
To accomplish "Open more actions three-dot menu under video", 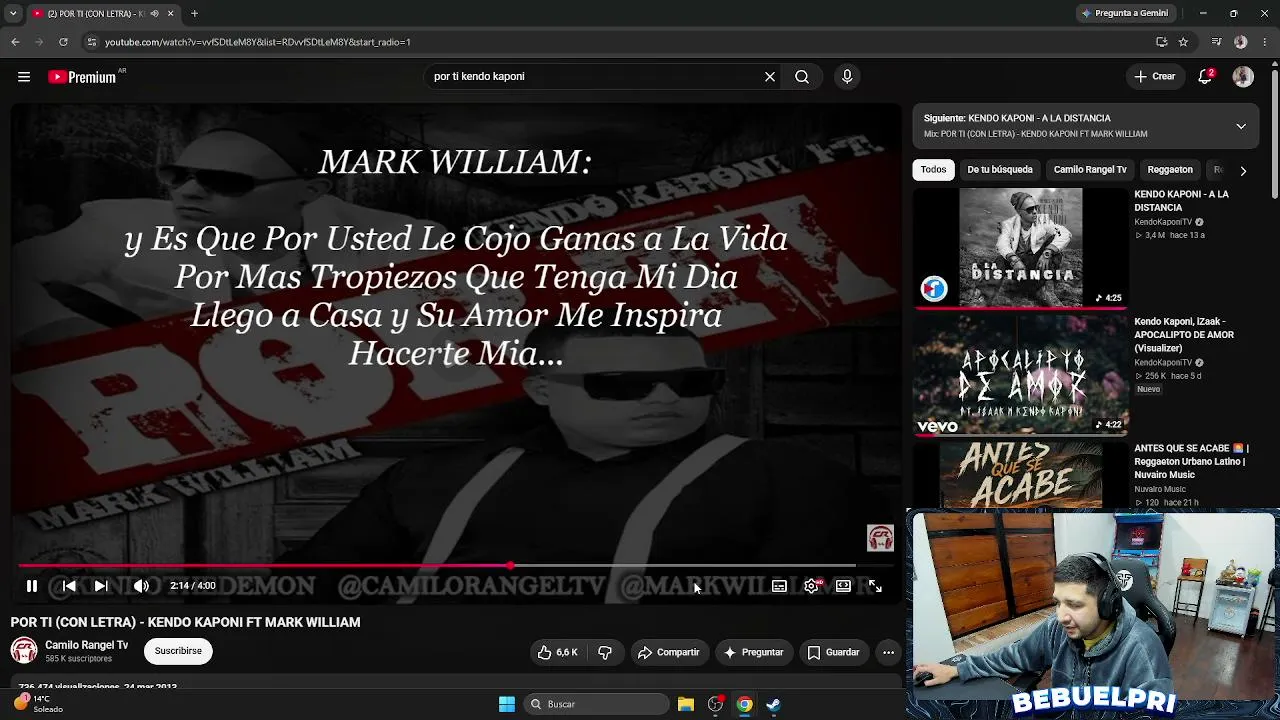I will tap(888, 652).
